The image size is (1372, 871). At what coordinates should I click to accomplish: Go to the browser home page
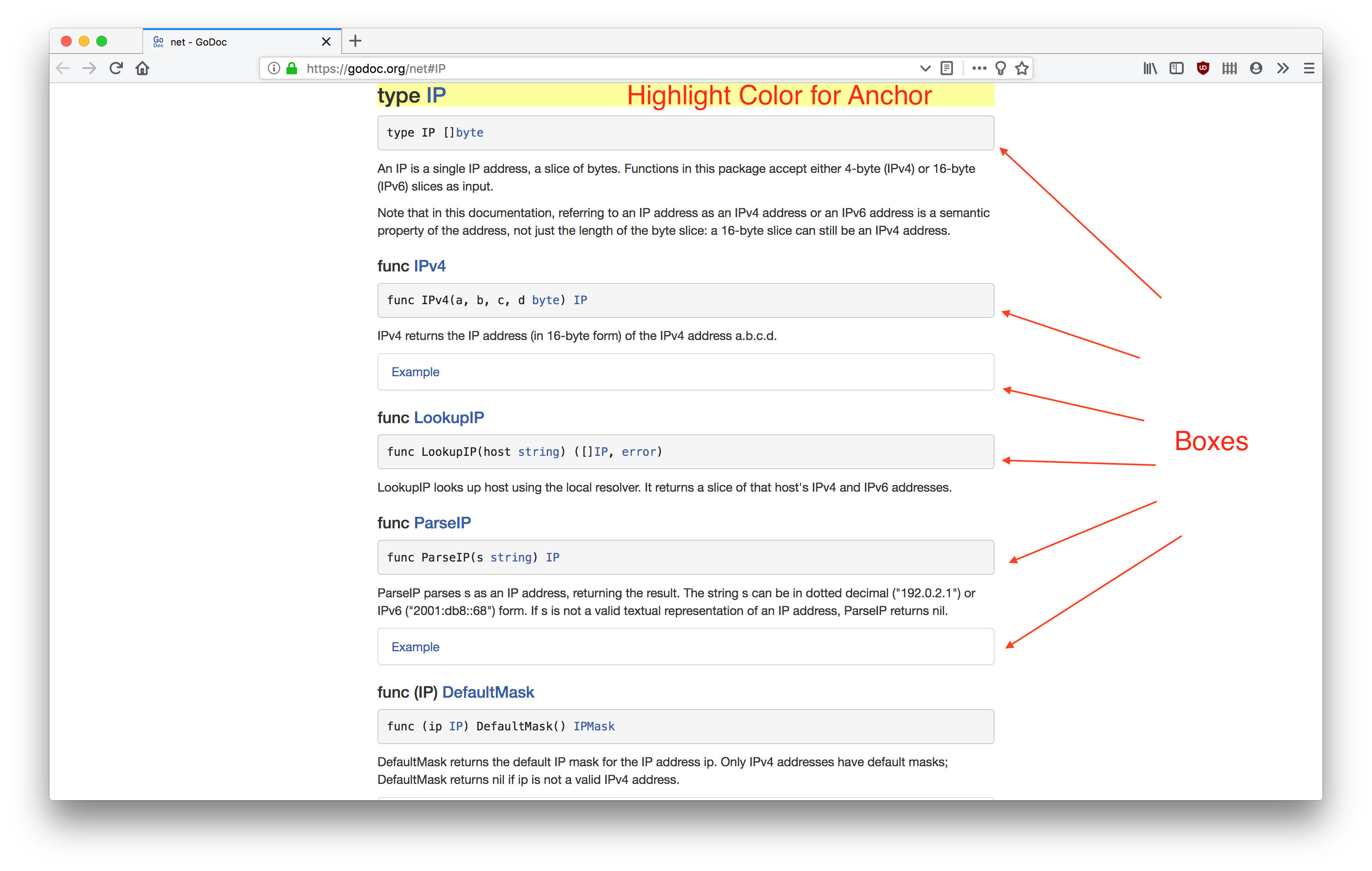coord(142,69)
